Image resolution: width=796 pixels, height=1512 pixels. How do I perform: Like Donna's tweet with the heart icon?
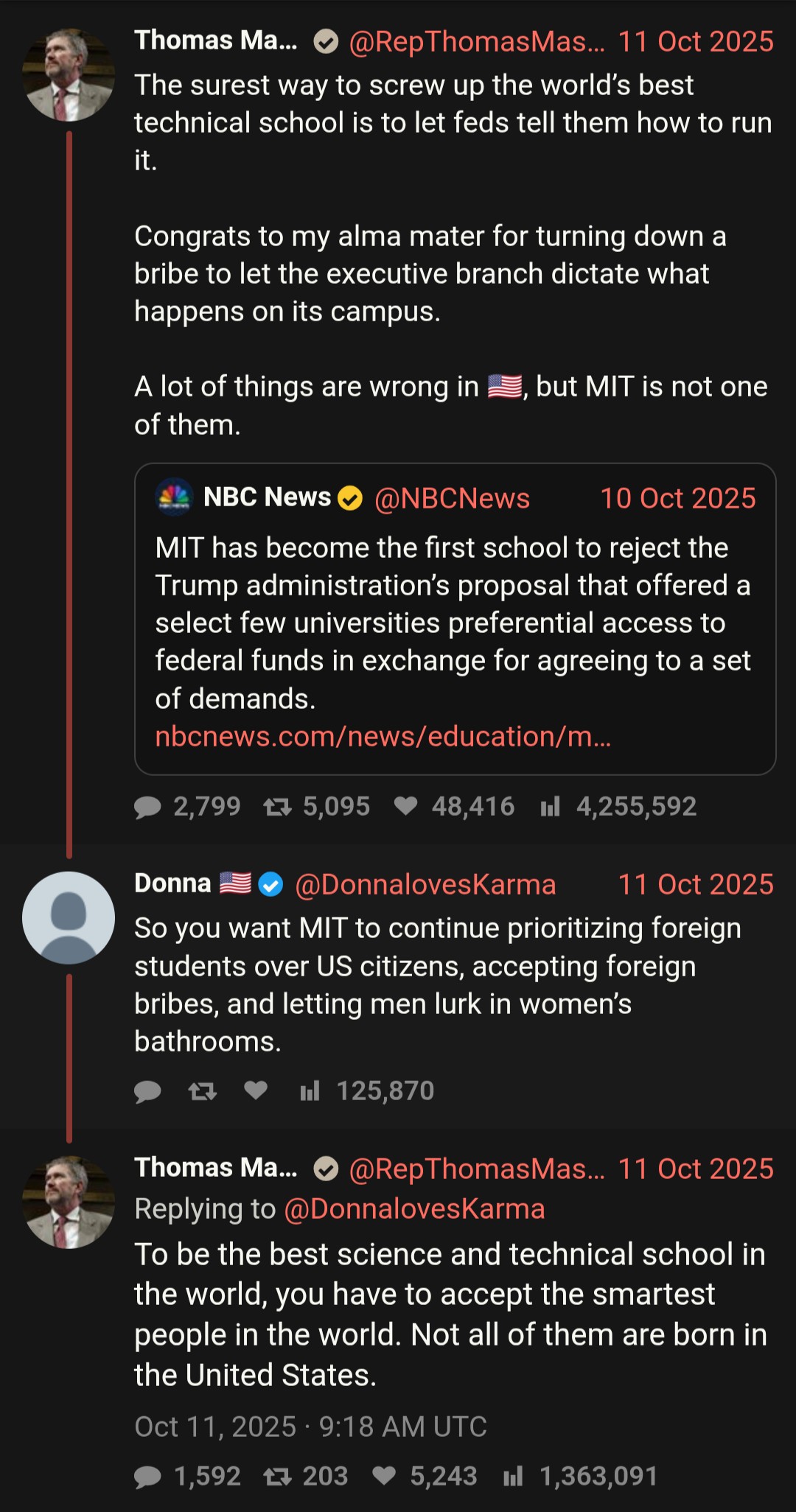pyautogui.click(x=256, y=1091)
